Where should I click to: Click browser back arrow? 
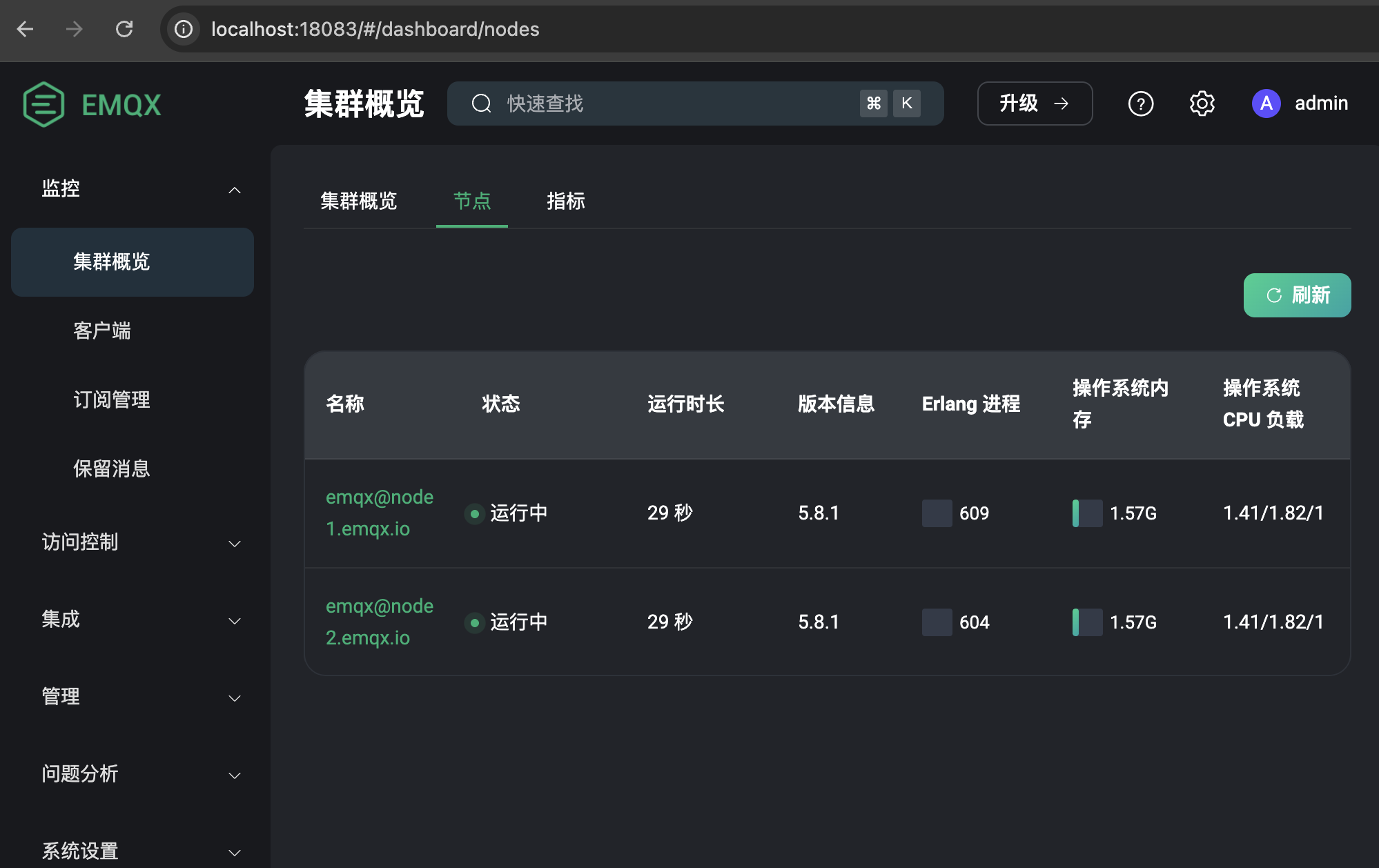26,29
